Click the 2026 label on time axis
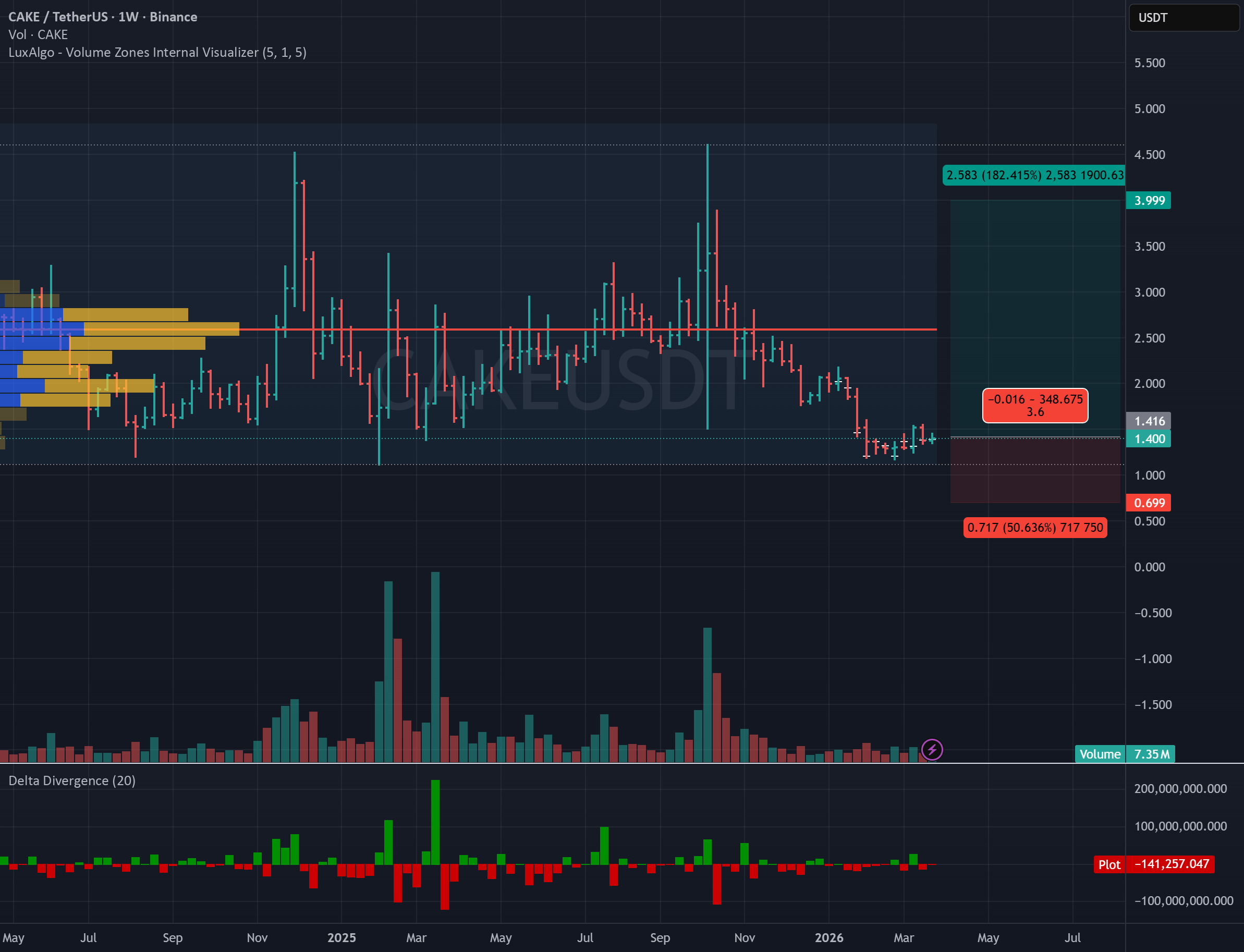The height and width of the screenshot is (952, 1244). point(828,938)
